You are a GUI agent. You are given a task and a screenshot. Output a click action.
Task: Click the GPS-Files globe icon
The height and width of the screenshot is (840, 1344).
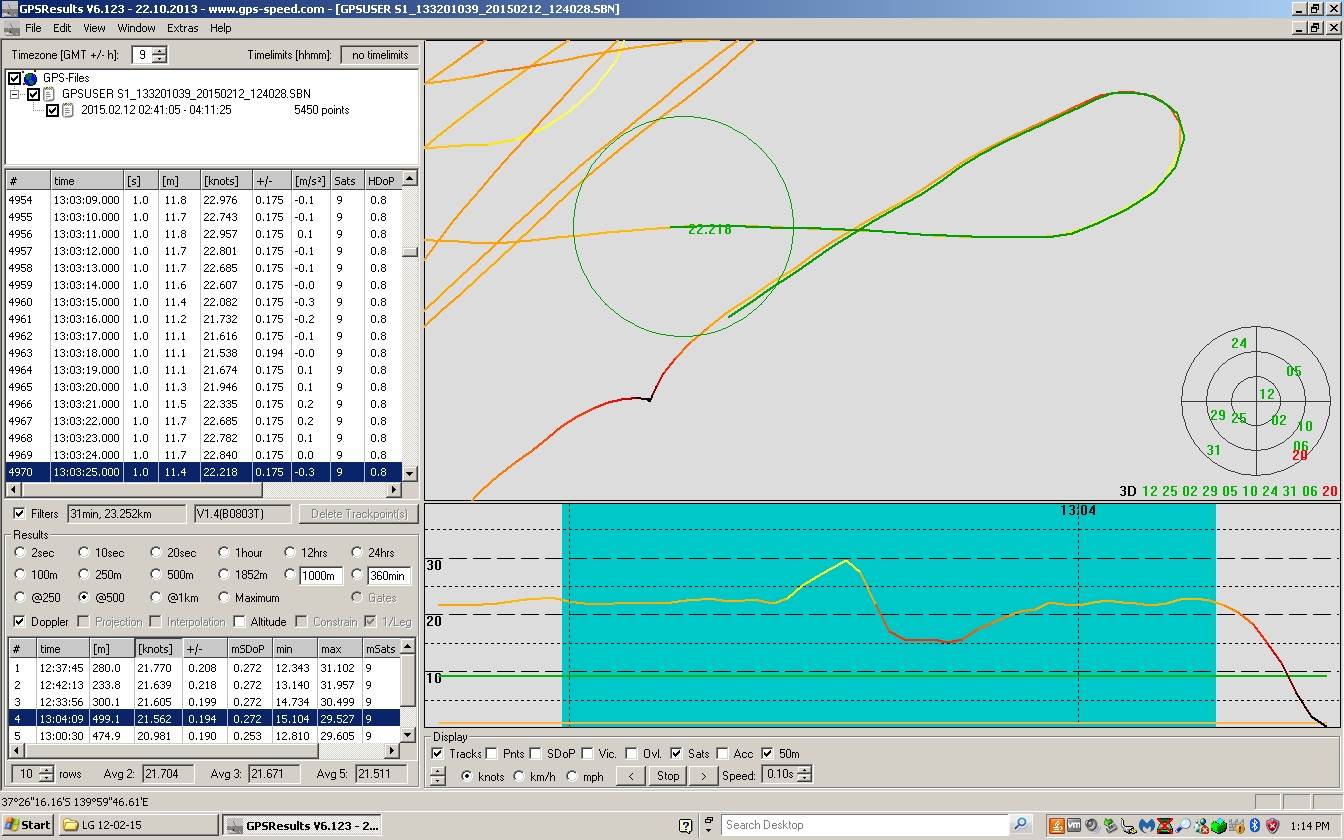click(31, 78)
